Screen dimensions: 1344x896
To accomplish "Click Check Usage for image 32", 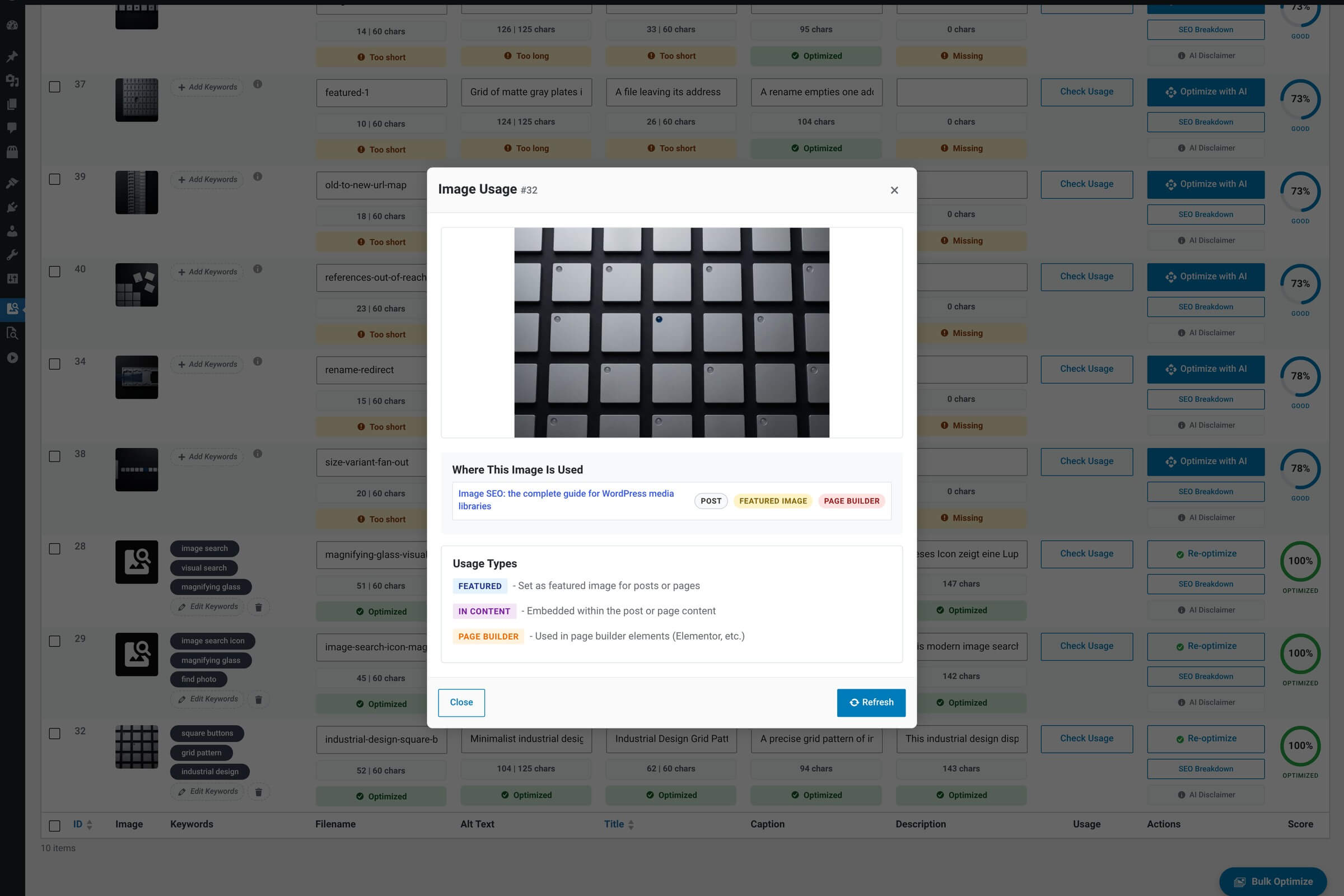I will (1086, 739).
